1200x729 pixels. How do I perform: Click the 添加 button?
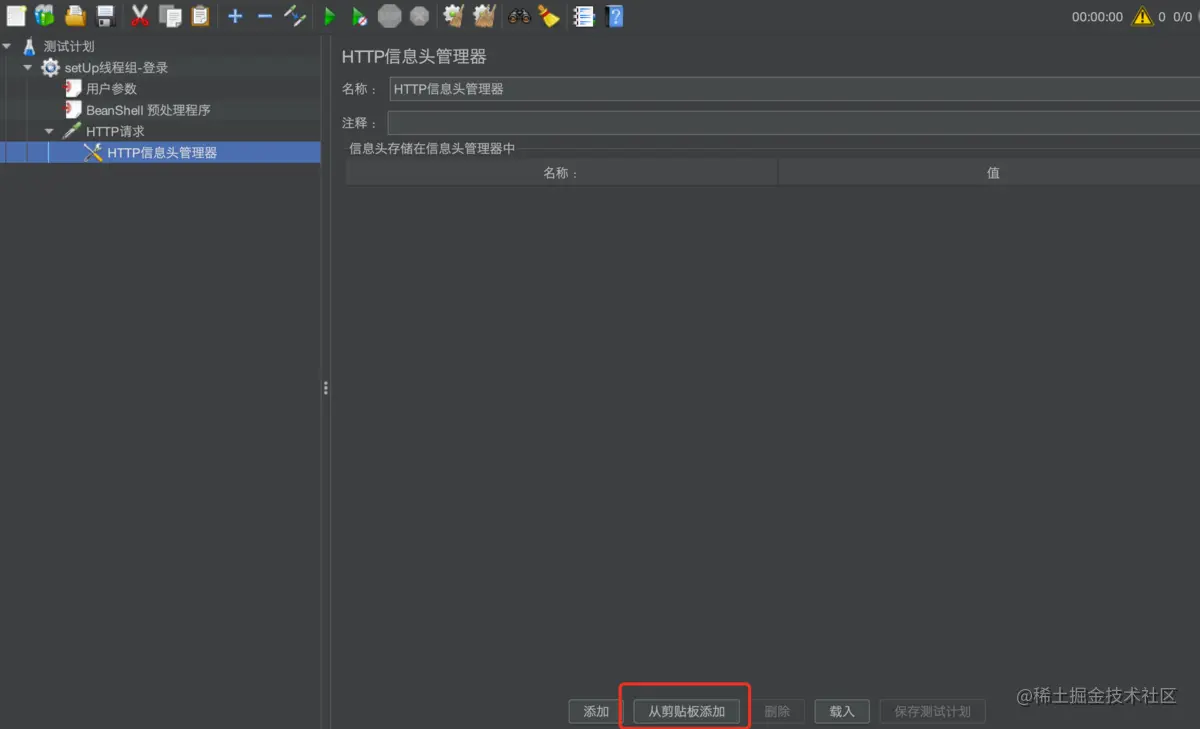(596, 711)
